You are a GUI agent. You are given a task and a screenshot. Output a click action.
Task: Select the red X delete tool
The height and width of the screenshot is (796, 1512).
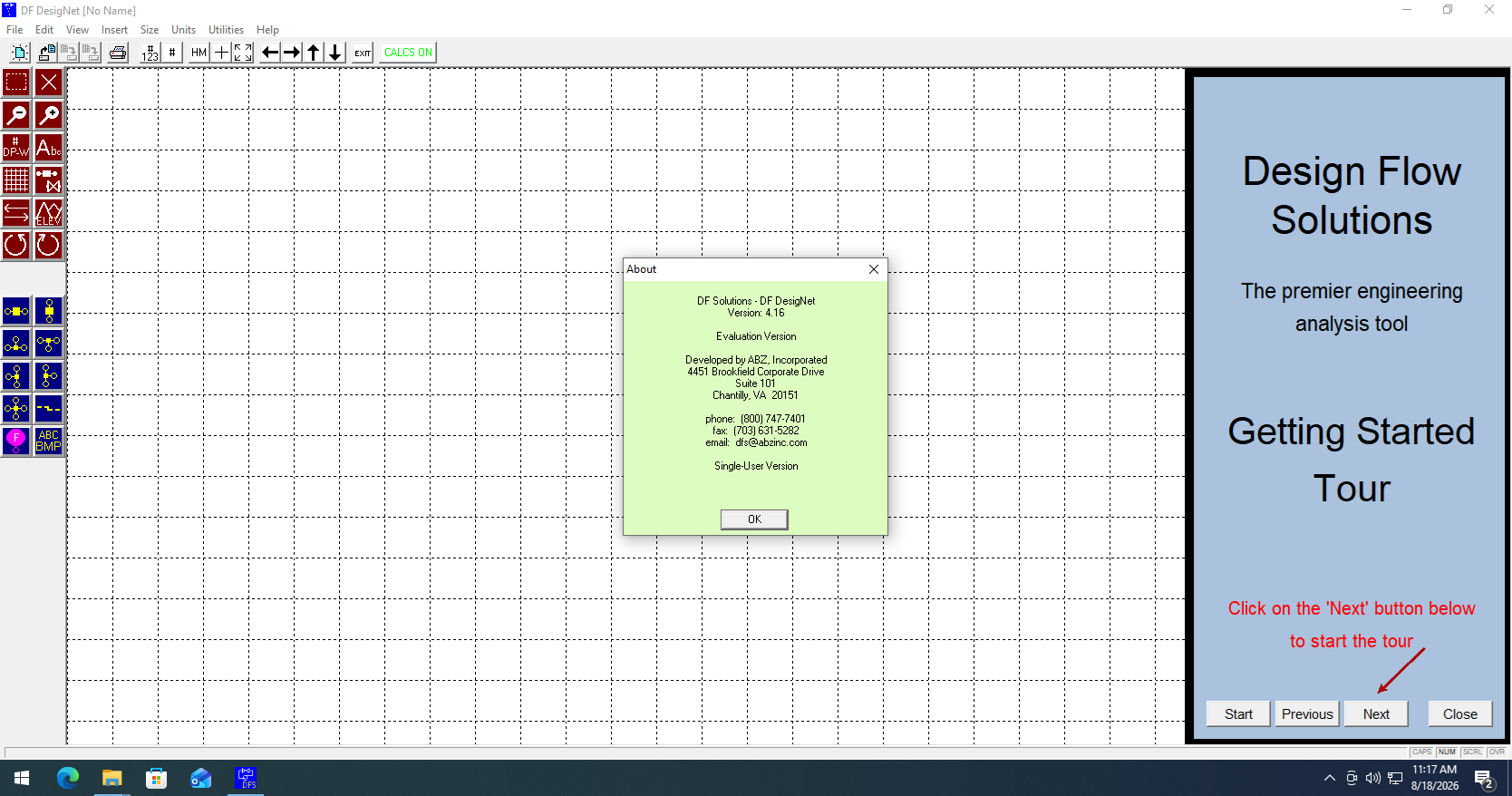click(49, 83)
